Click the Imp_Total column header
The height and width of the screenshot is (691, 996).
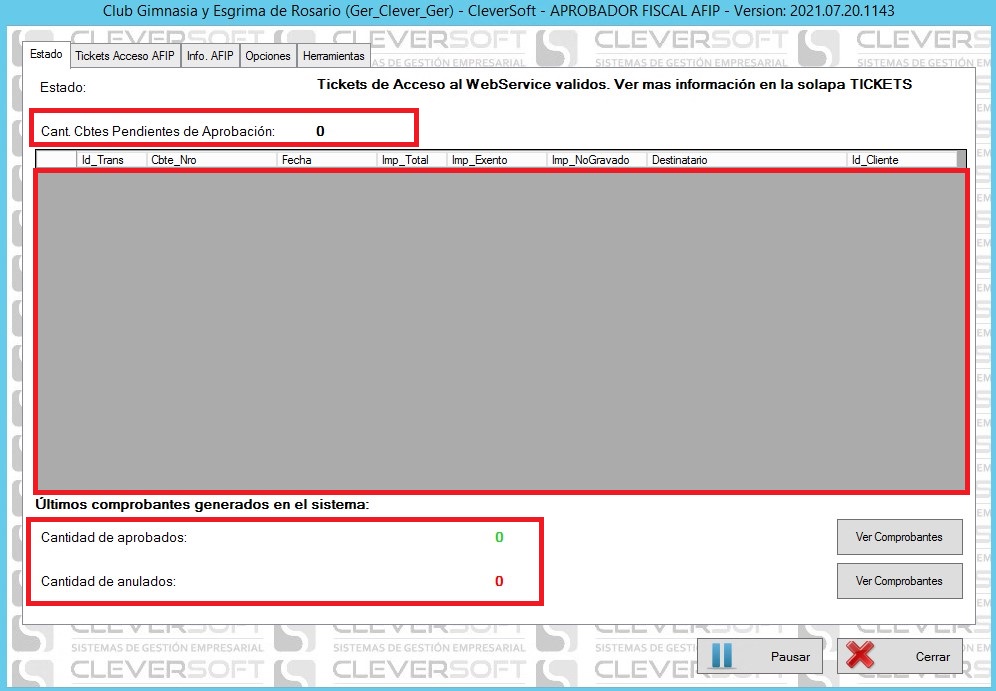(411, 160)
